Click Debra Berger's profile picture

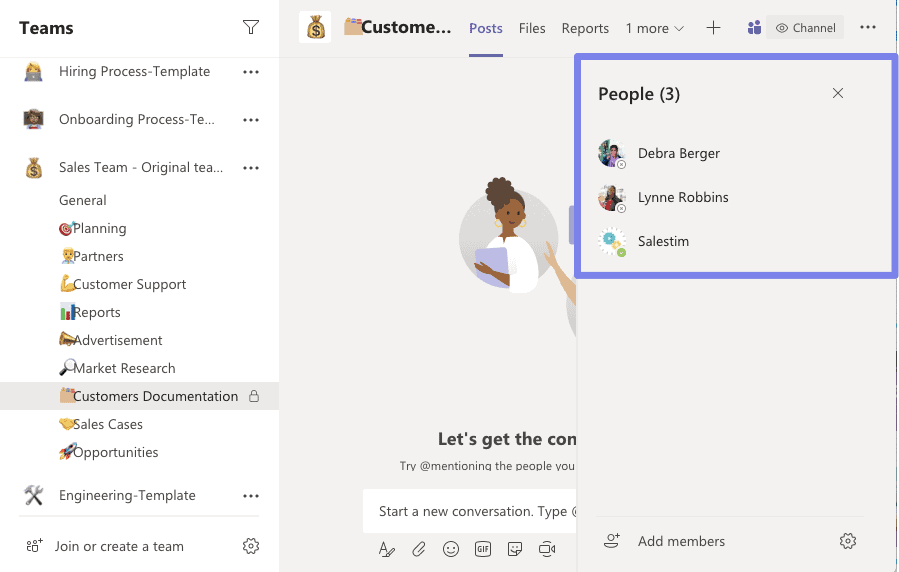coord(611,153)
